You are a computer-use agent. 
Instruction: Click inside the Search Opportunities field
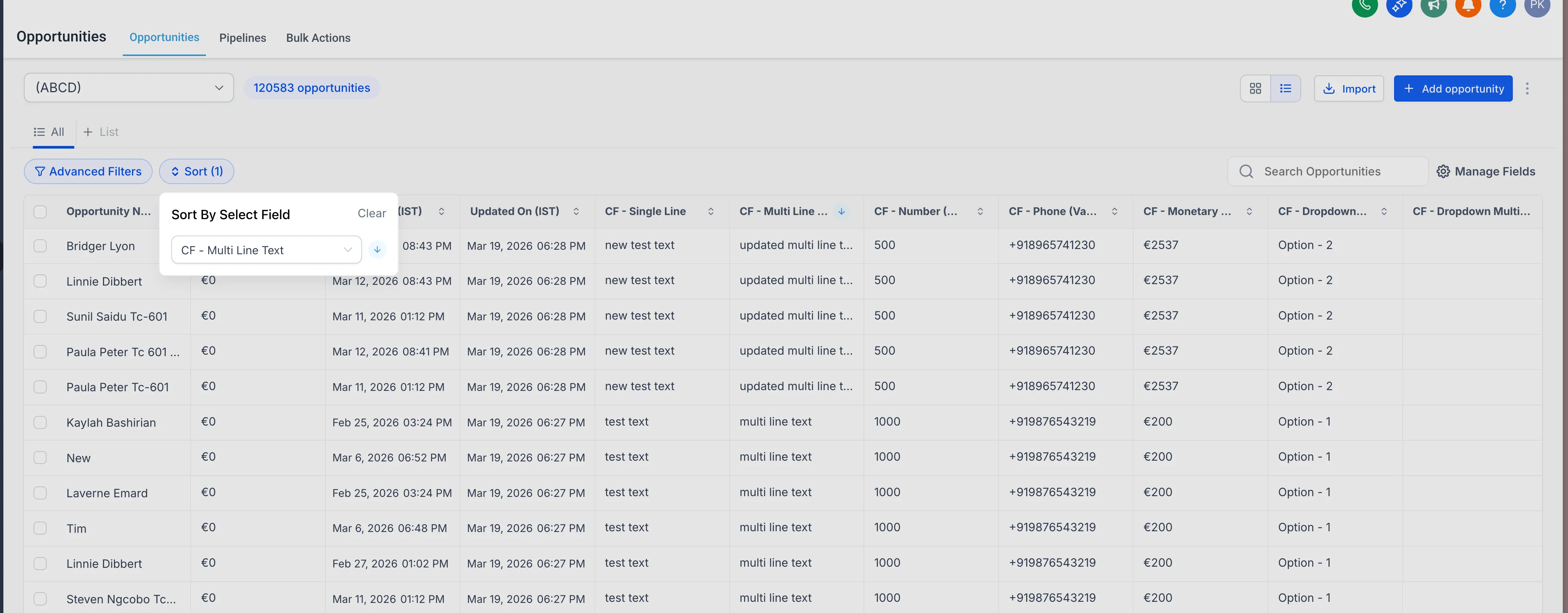(1327, 171)
